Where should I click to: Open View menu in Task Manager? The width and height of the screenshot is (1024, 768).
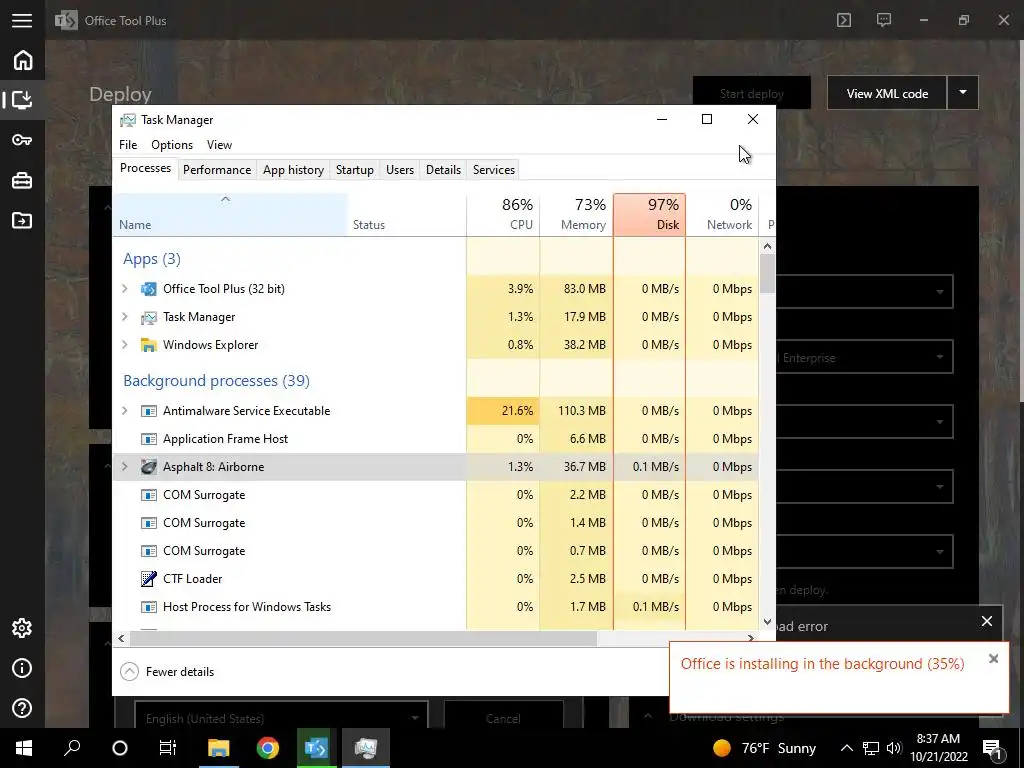pyautogui.click(x=219, y=145)
